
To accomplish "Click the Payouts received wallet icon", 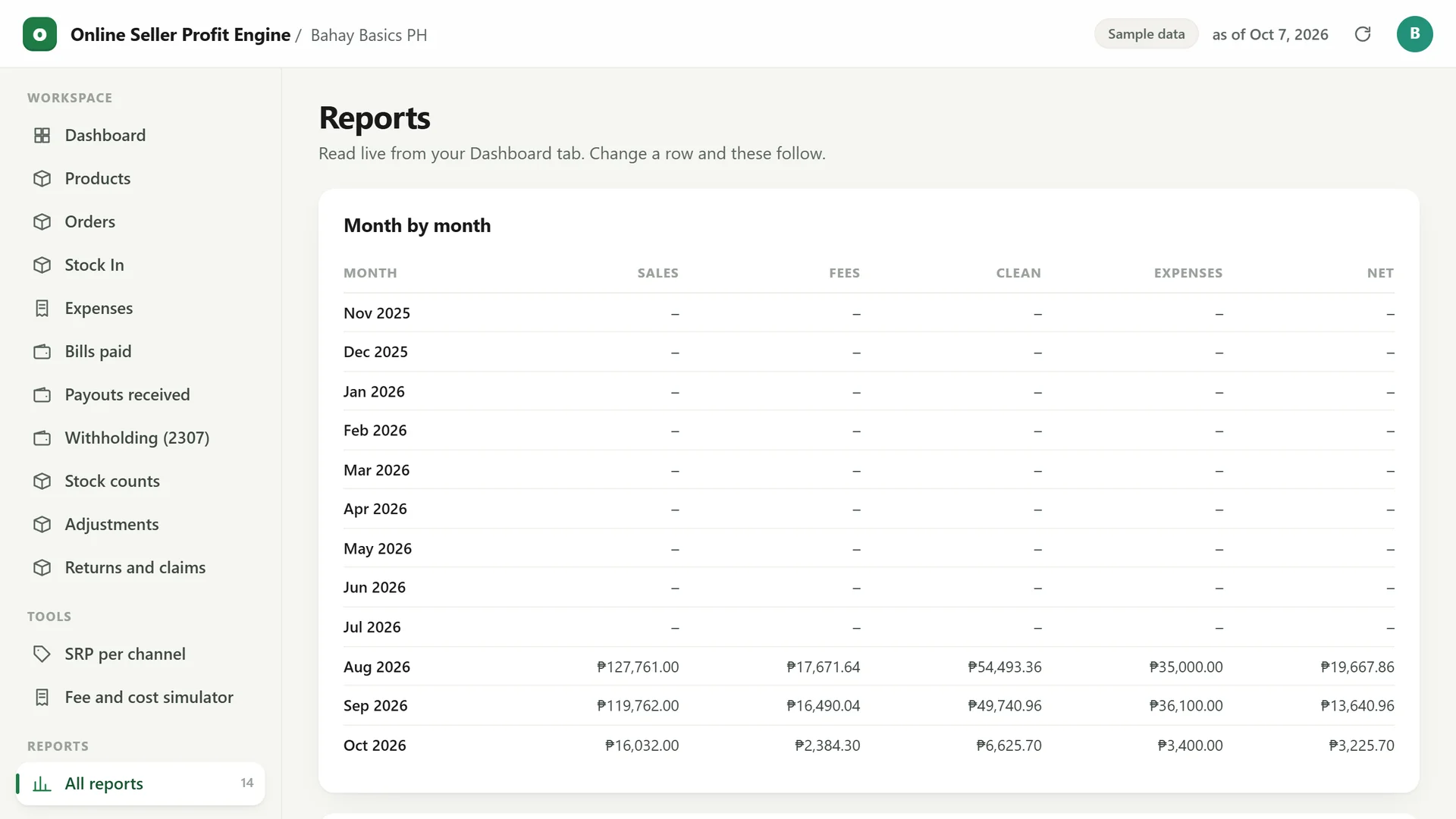I will coord(42,394).
